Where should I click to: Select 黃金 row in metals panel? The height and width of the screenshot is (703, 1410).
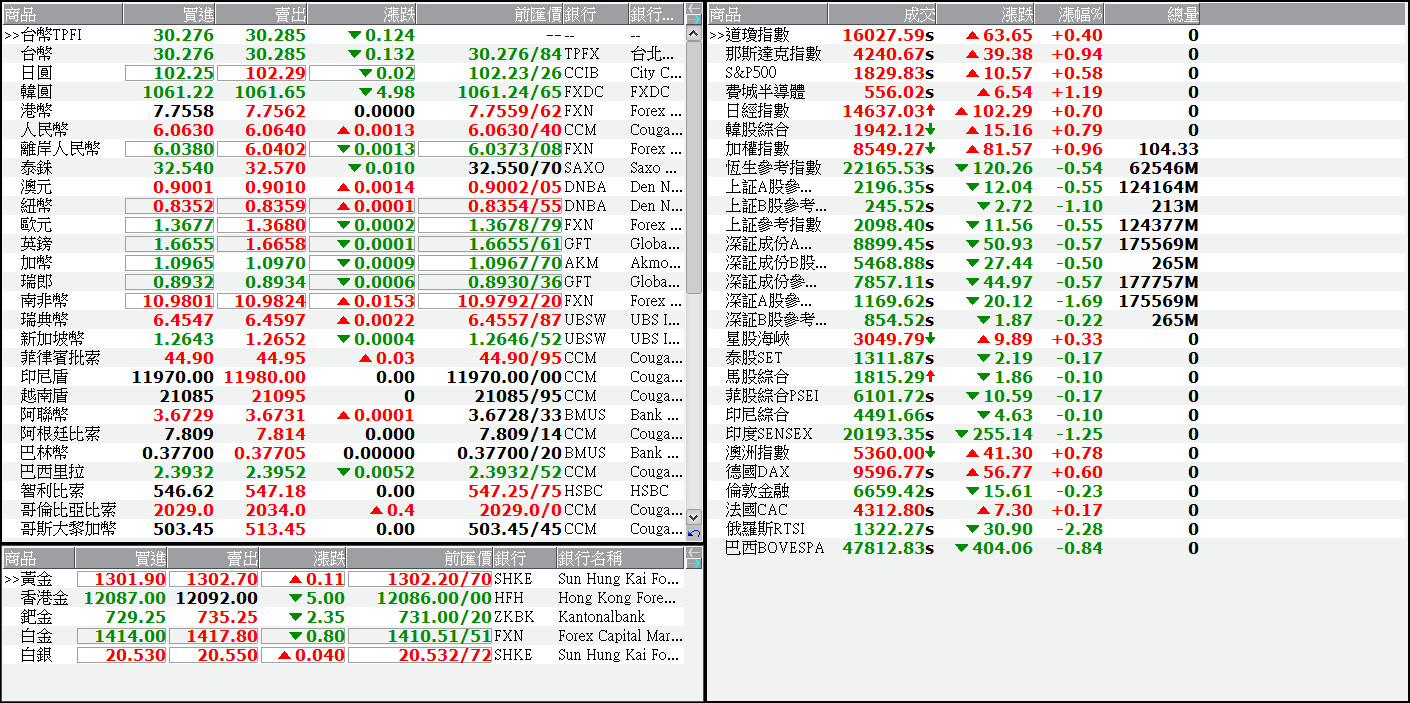(343, 579)
